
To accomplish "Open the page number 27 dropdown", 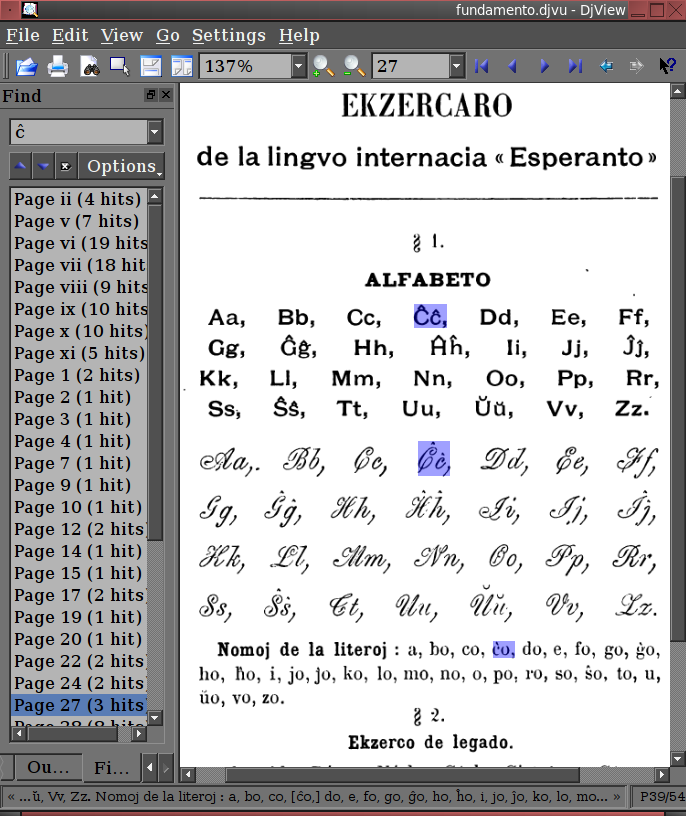I will 456,67.
